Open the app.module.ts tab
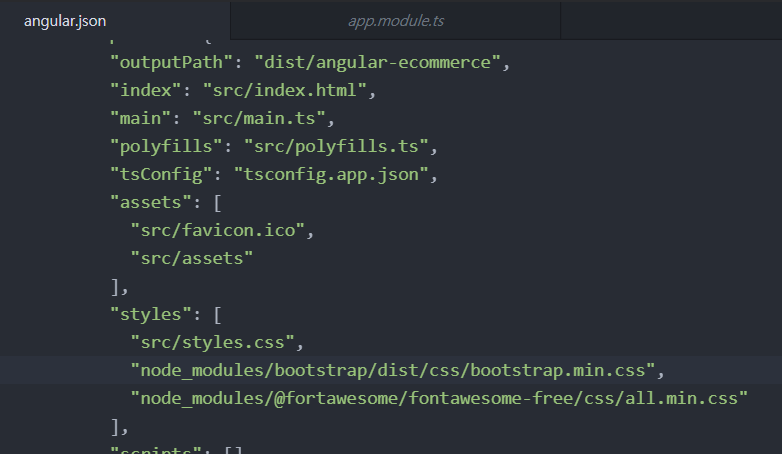 point(395,21)
